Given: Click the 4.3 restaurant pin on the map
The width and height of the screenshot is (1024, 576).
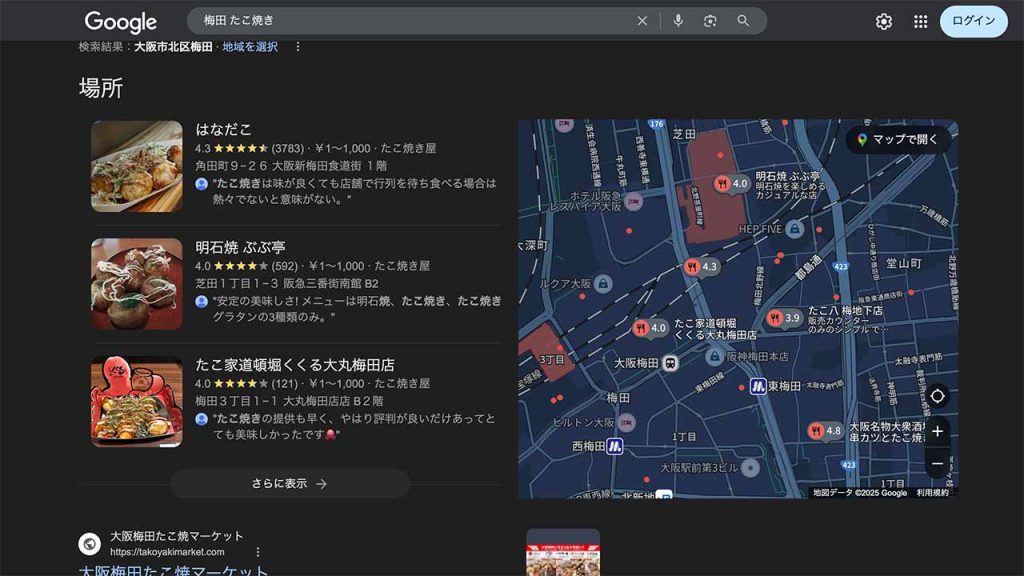Looking at the screenshot, I should [x=701, y=266].
